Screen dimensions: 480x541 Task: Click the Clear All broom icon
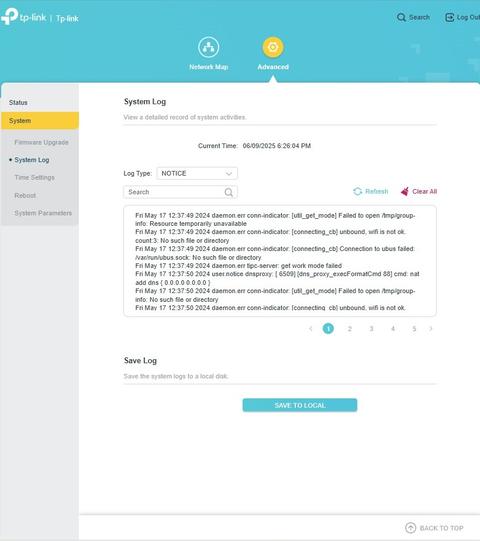pos(405,191)
